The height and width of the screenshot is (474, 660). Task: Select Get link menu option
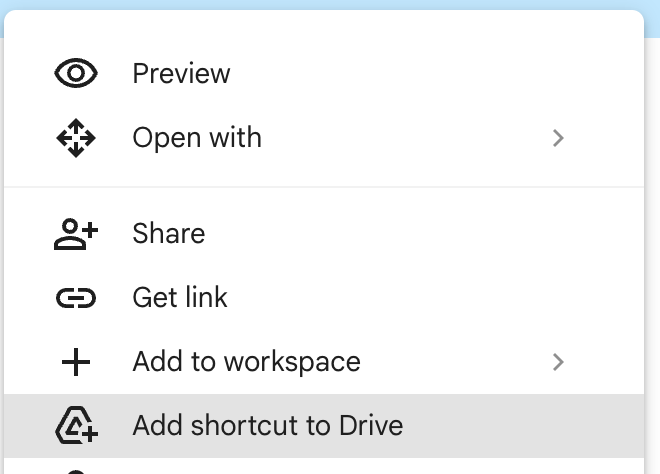click(x=180, y=298)
